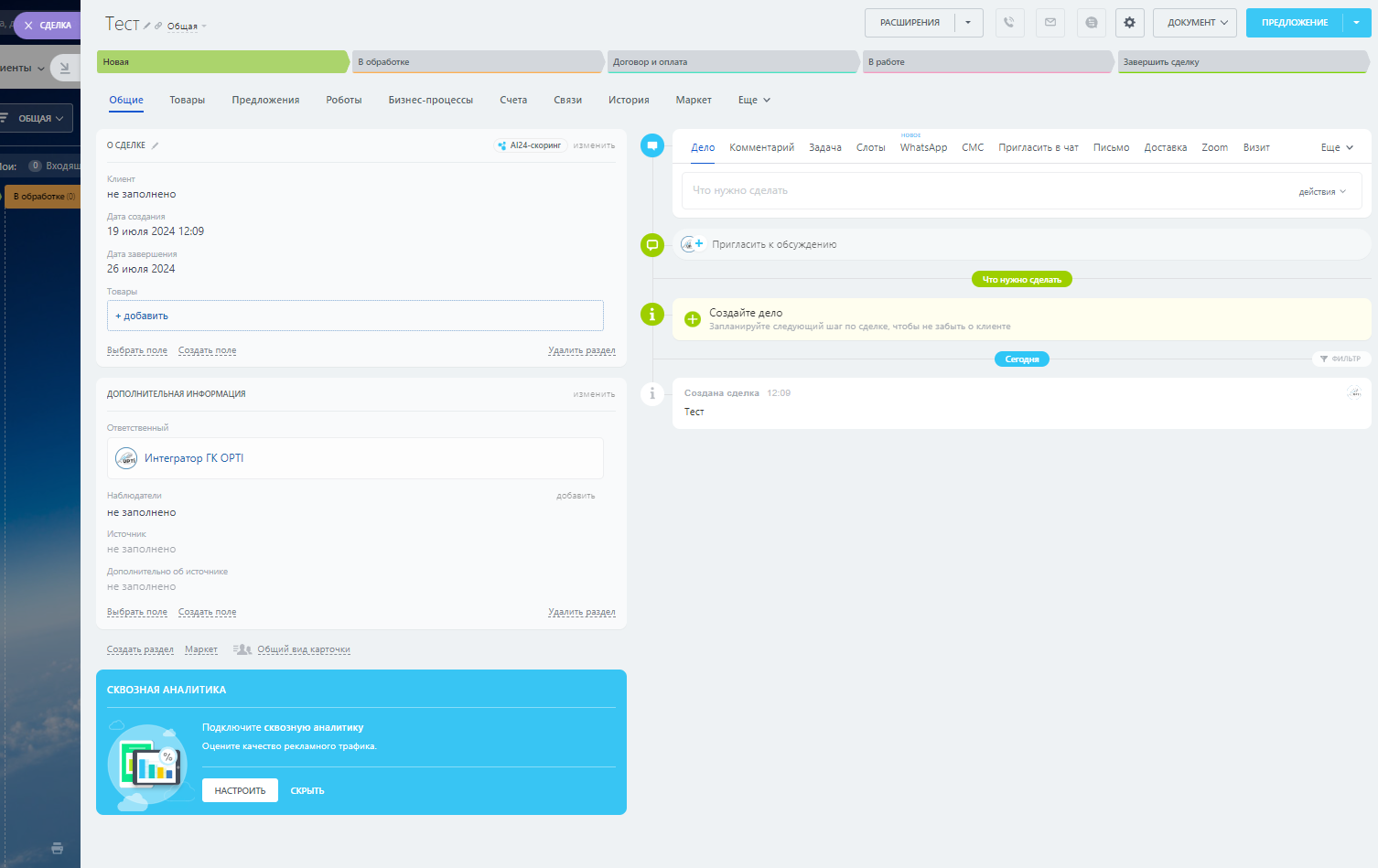Open the chat bubble icon in header
The width and height of the screenshot is (1378, 868).
click(x=1091, y=23)
